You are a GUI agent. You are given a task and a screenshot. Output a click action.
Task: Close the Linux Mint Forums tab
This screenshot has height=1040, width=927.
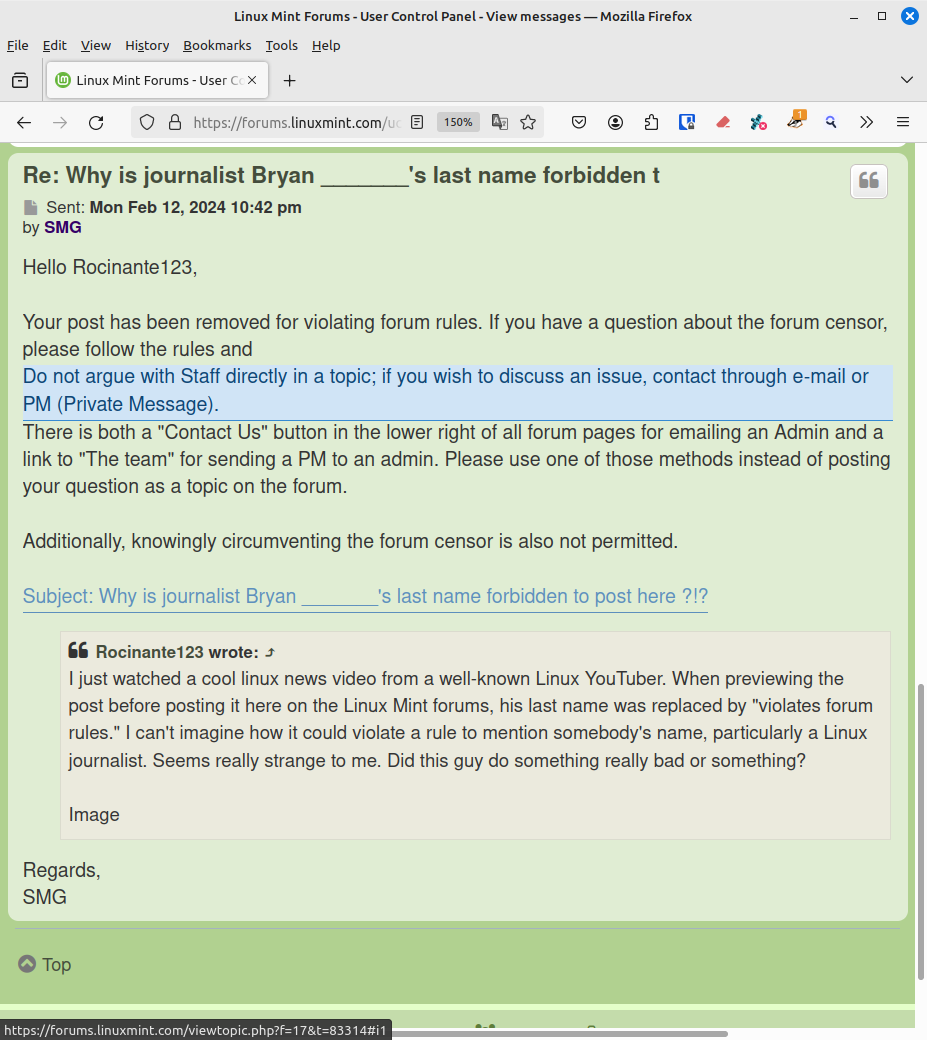(252, 80)
